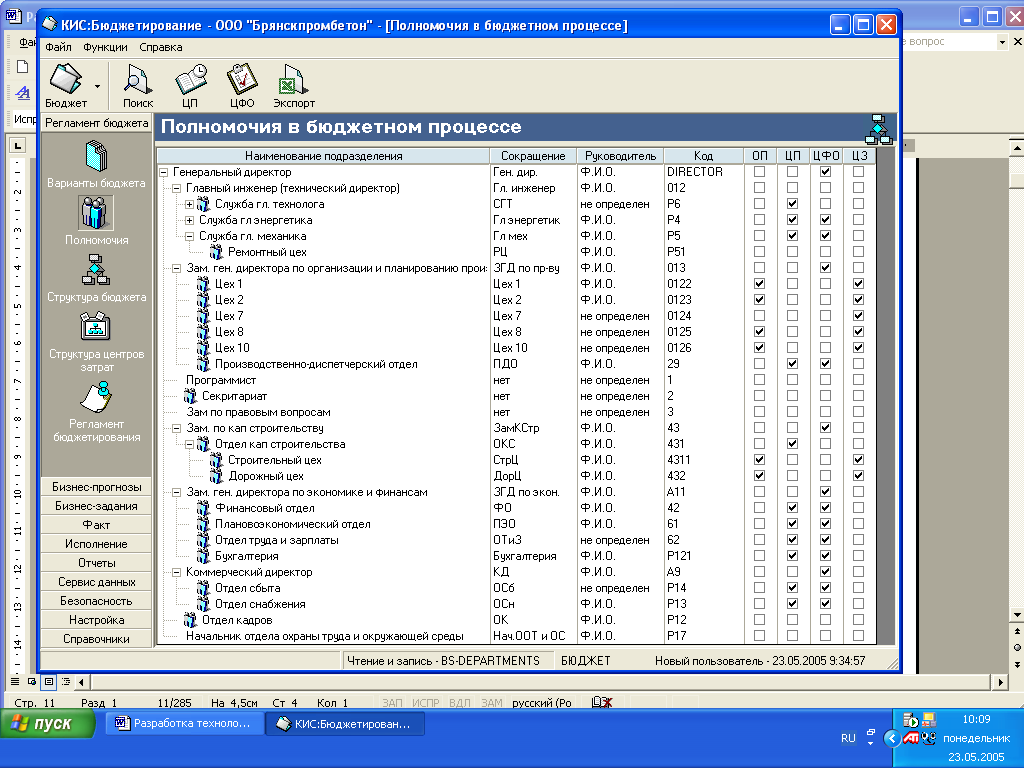Uncheck ОП checkbox for Цех 1
Viewport: 1024px width, 768px height.
point(759,284)
